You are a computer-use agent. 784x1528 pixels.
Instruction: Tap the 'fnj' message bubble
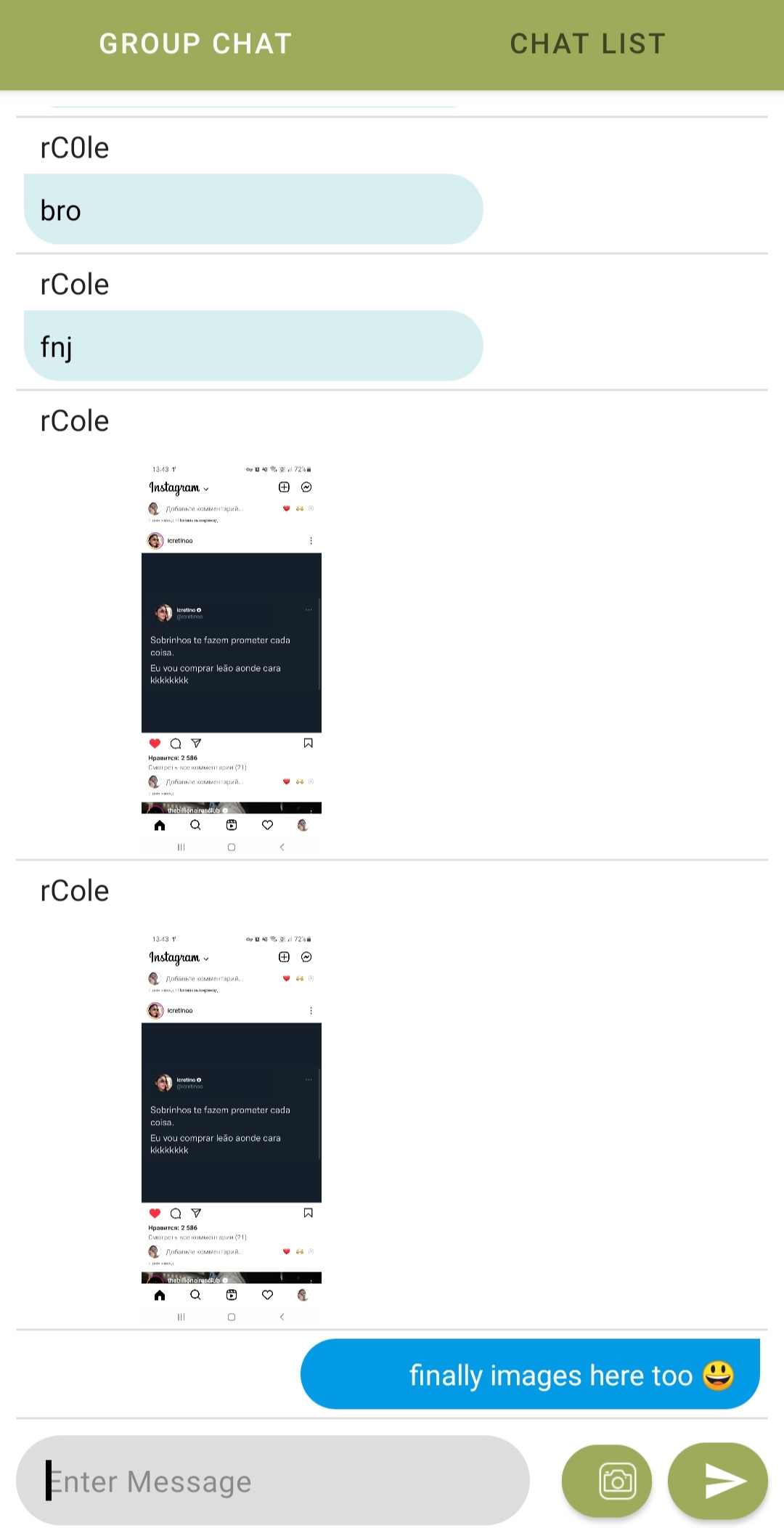[x=253, y=346]
